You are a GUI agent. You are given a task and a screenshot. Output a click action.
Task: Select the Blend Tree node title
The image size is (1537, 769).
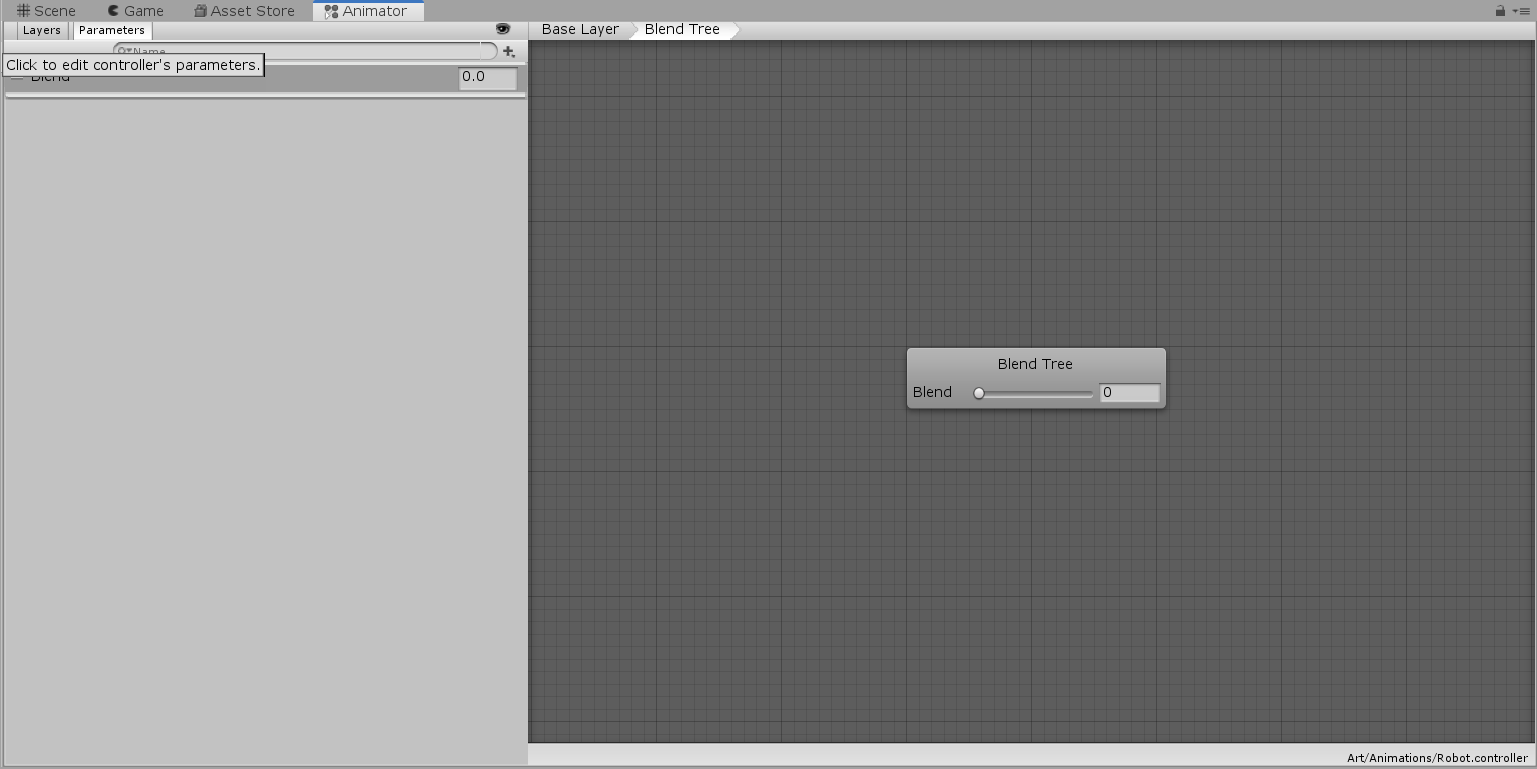tap(1035, 364)
